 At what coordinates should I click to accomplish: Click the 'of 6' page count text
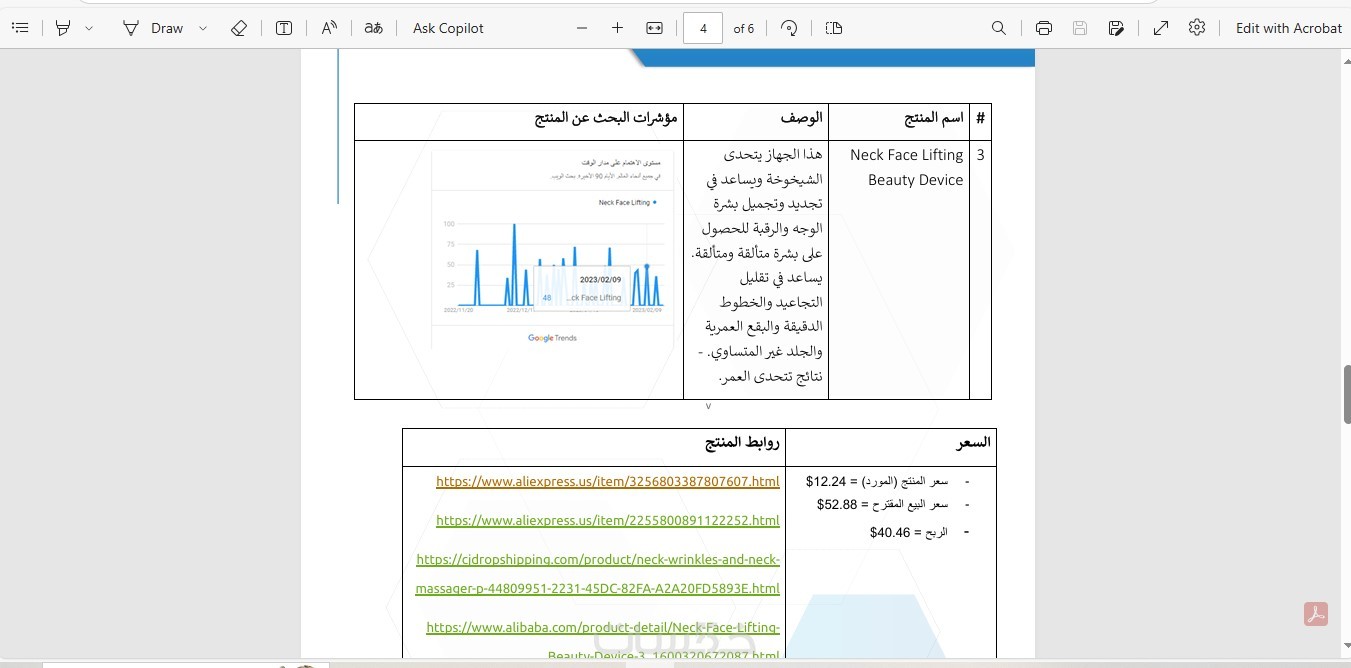coord(744,28)
